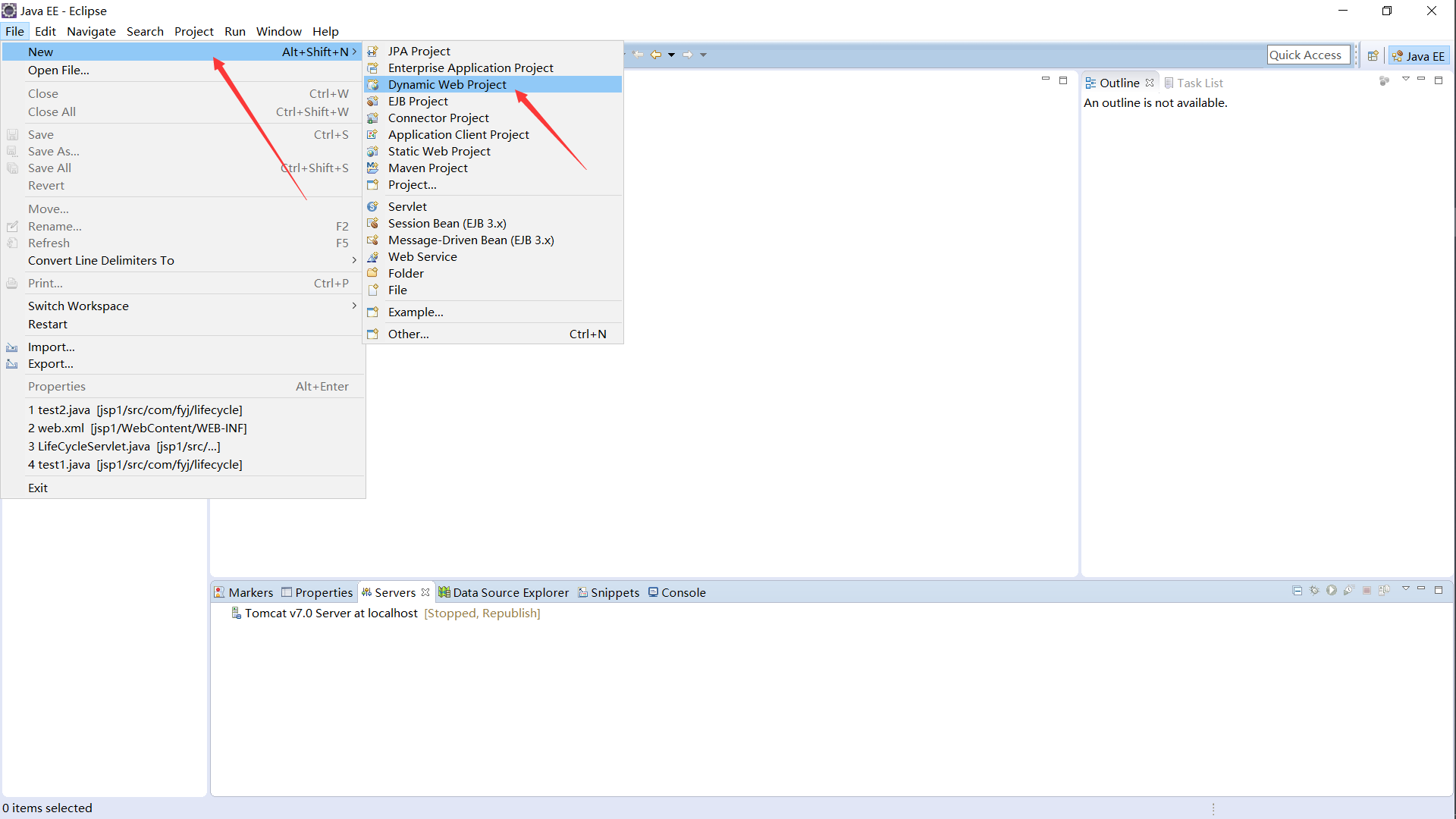Select Dynamic Web Project from the submenu
Screen dimensions: 1456x819
(447, 84)
